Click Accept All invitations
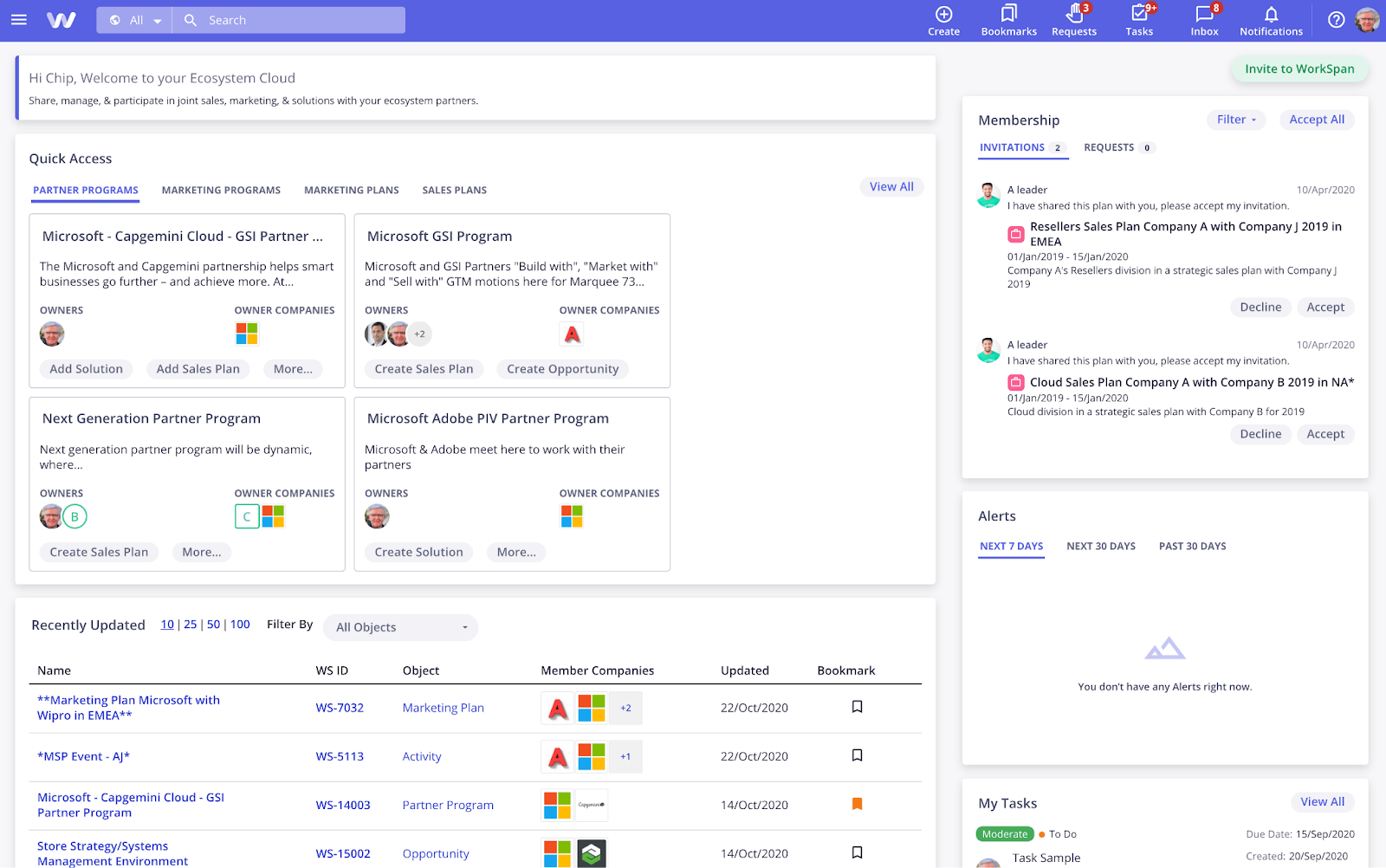The image size is (1386, 868). pyautogui.click(x=1317, y=120)
